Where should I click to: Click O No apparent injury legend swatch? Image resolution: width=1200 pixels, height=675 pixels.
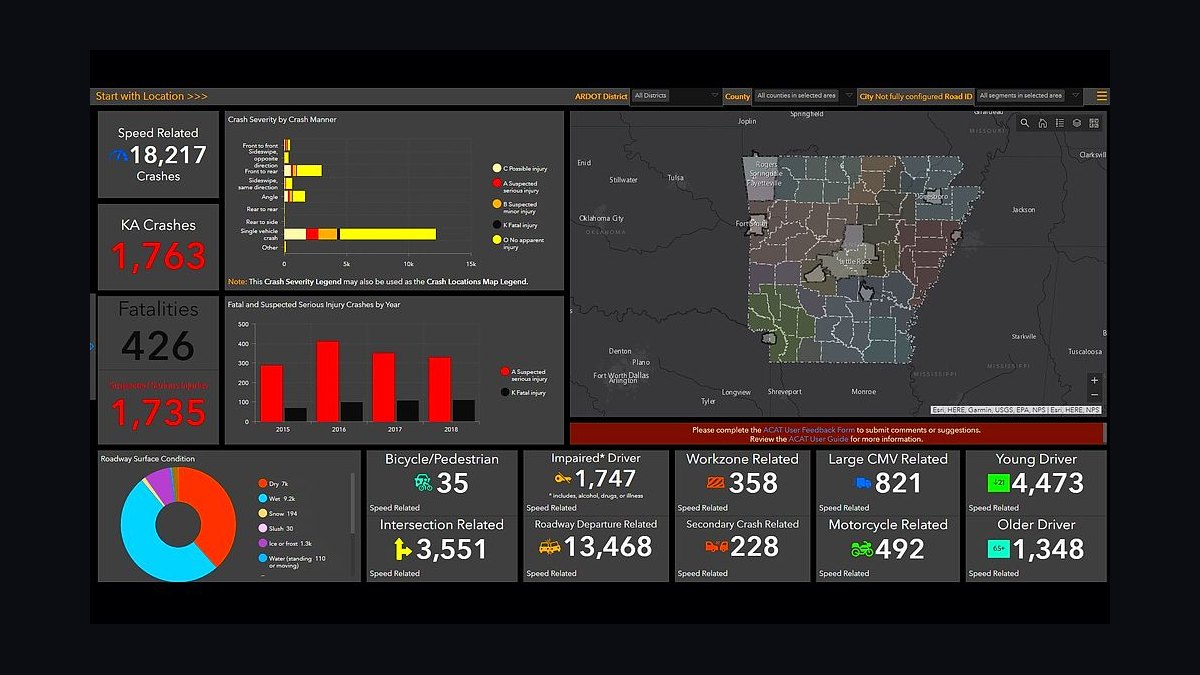tap(495, 241)
